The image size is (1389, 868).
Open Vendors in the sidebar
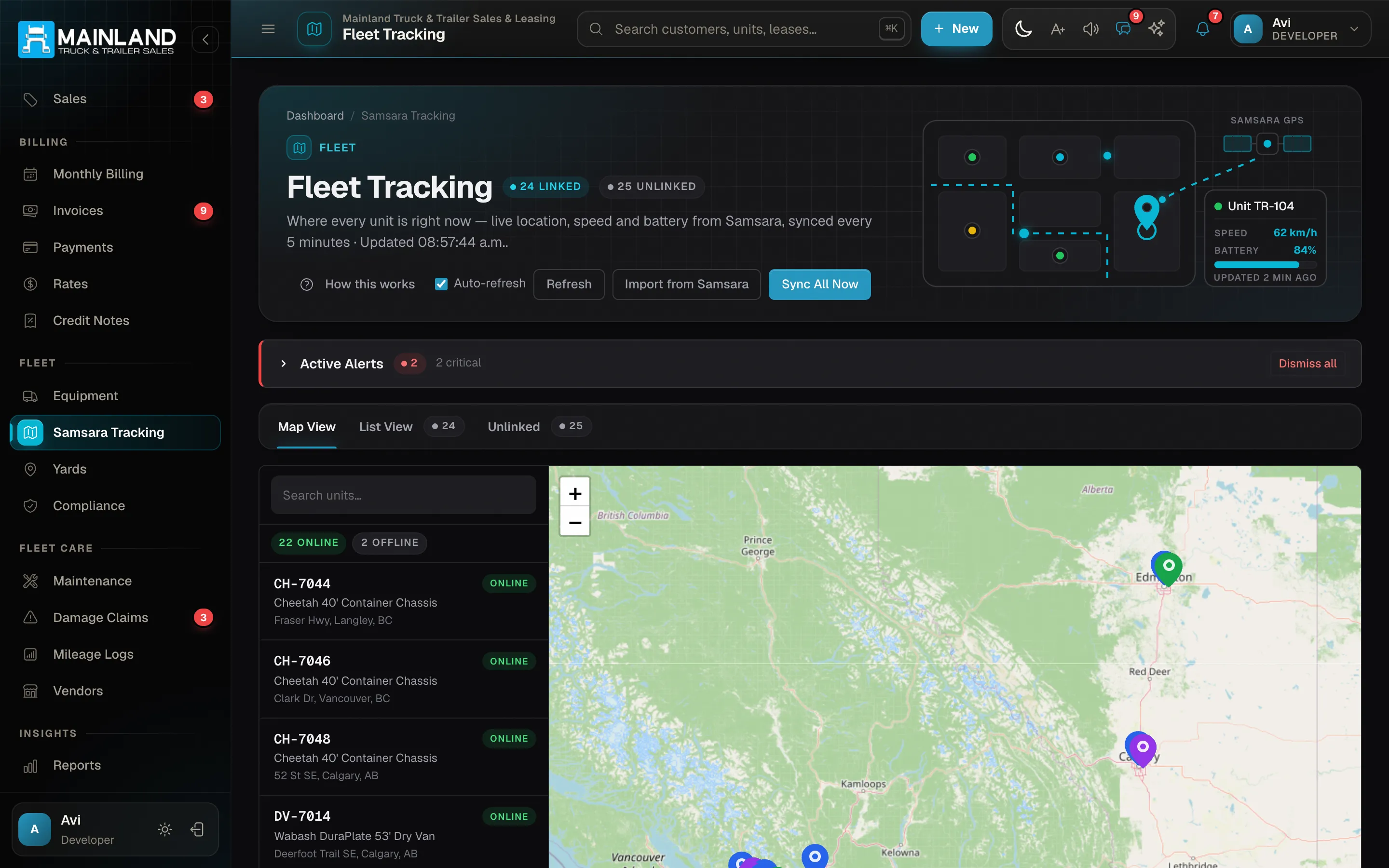pyautogui.click(x=115, y=691)
